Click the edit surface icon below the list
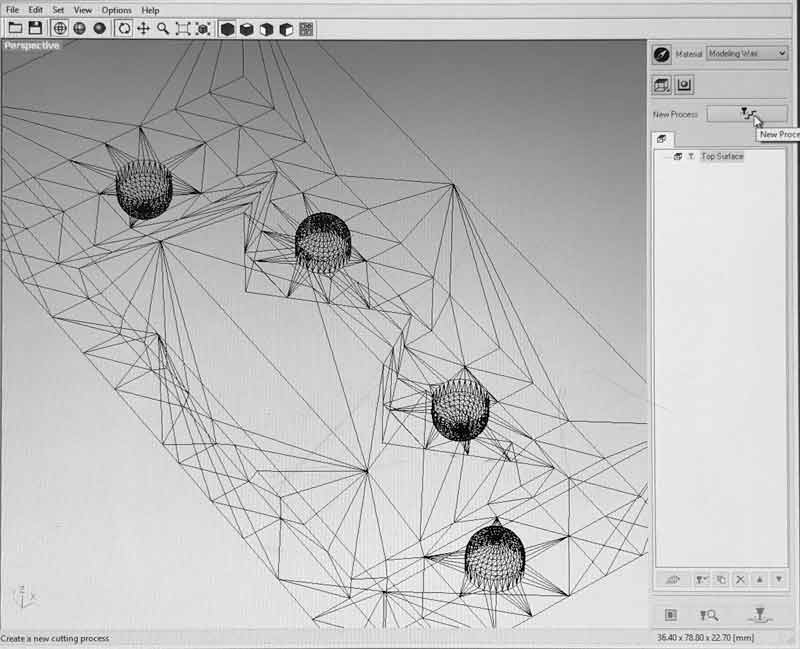 click(x=673, y=579)
